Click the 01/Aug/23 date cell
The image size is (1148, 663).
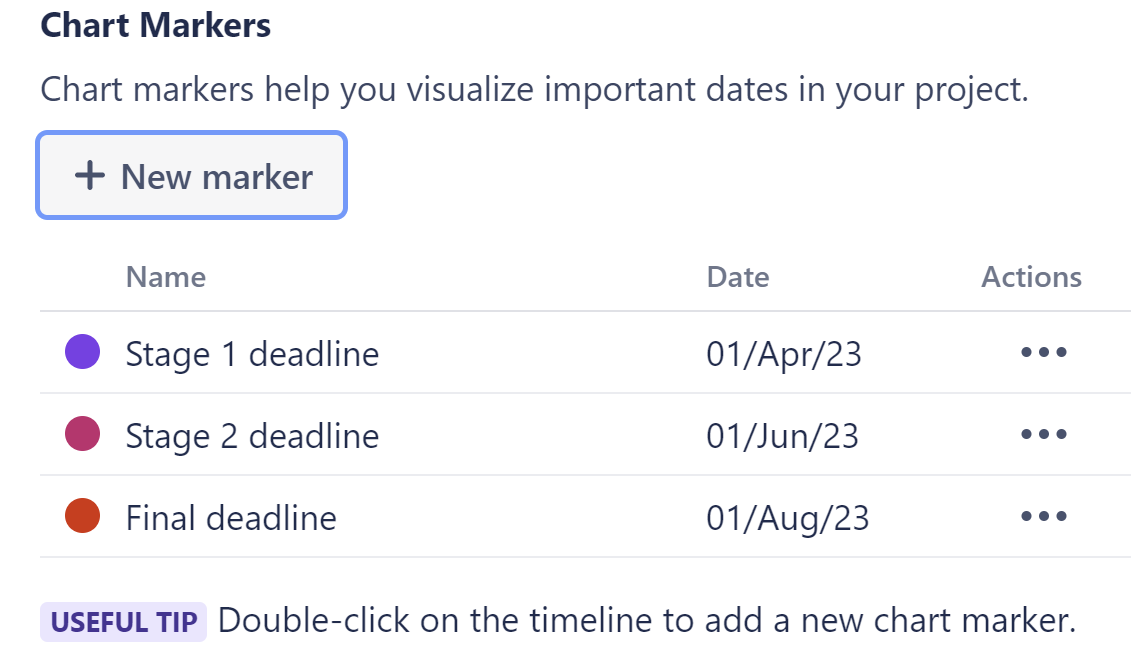[x=788, y=518]
